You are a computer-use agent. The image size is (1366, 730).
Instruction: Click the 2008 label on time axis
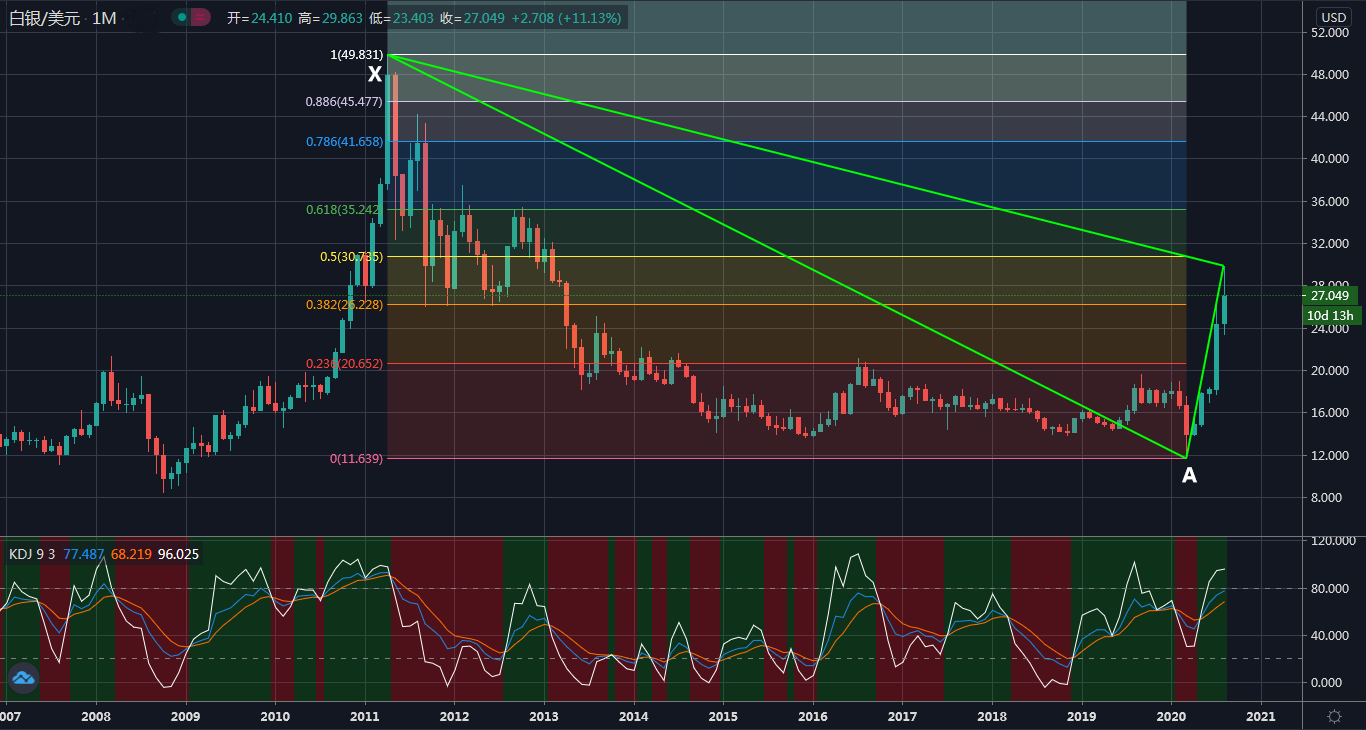click(x=95, y=716)
